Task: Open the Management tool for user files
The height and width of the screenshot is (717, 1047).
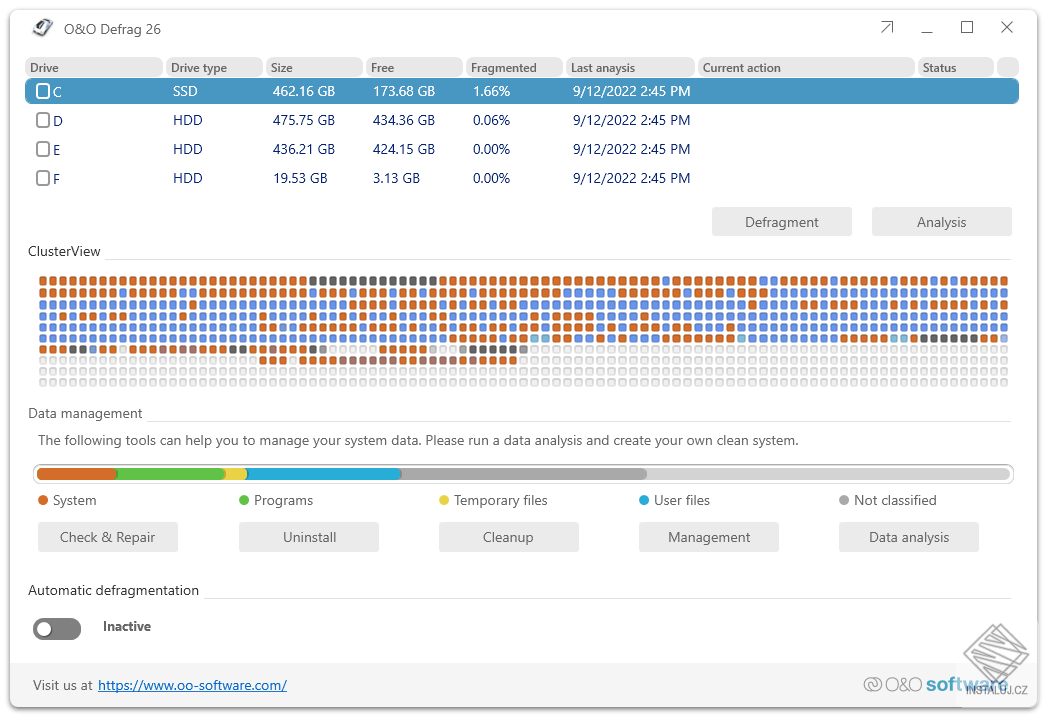Action: [708, 537]
